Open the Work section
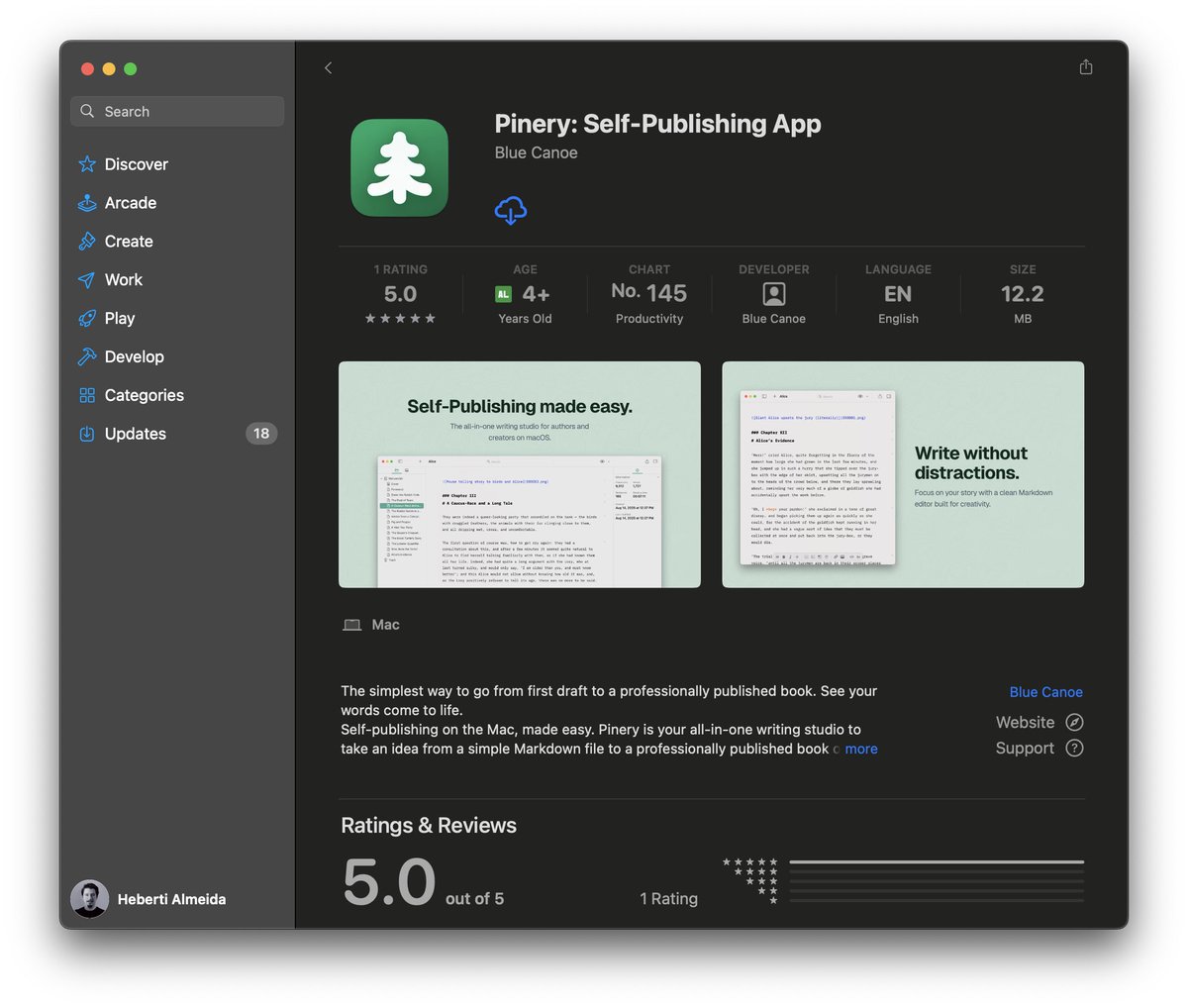The height and width of the screenshot is (1008, 1188). pos(124,280)
